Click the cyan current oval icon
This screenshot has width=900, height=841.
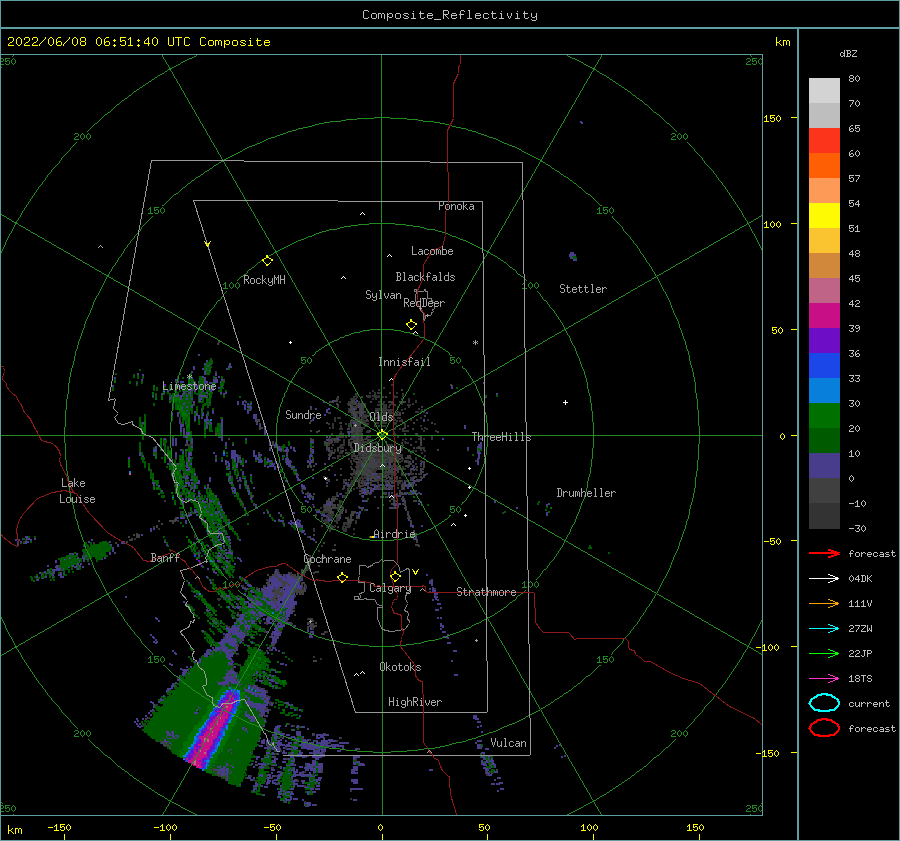(x=824, y=703)
